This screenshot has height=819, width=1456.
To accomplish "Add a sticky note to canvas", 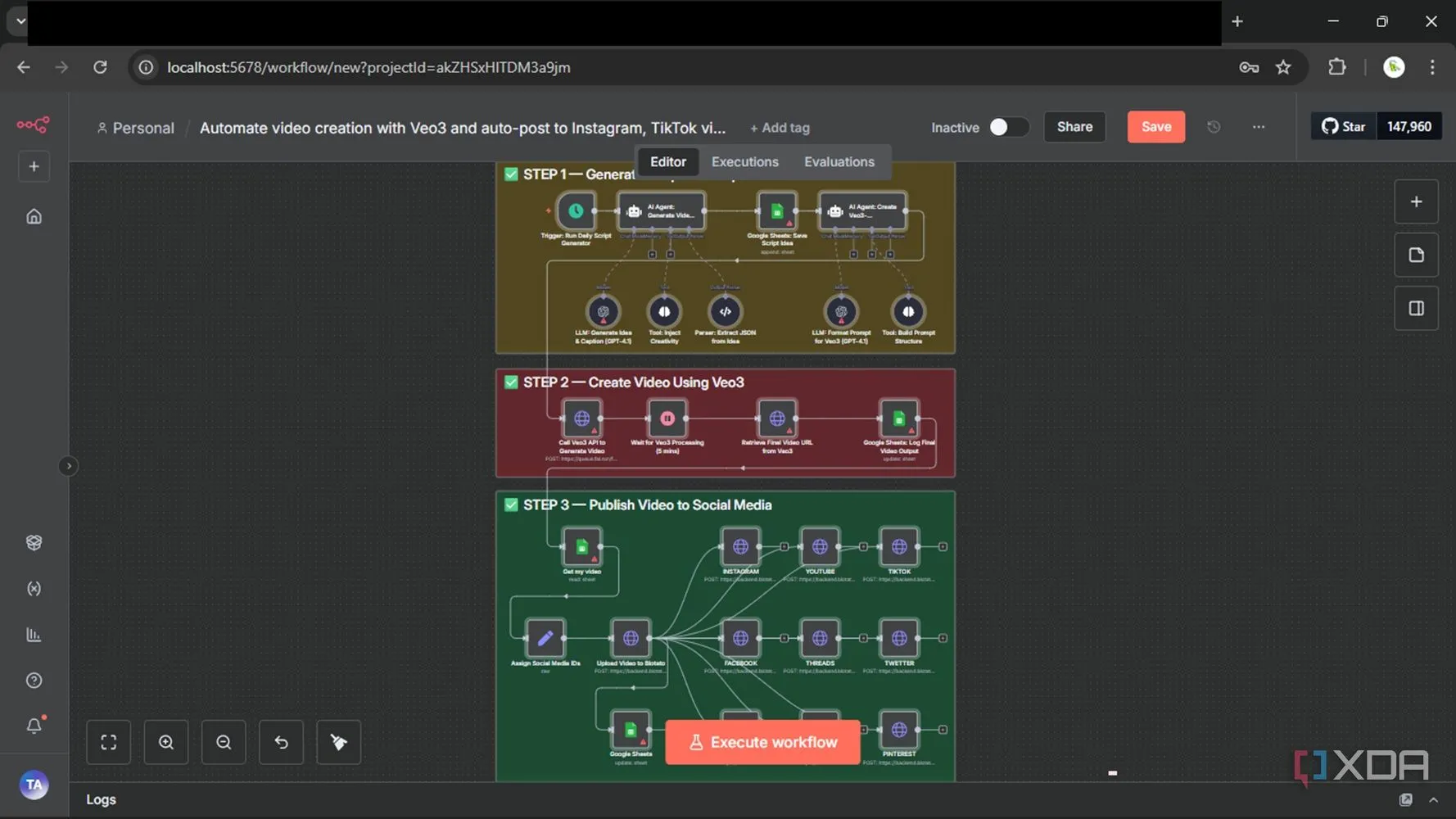I will 1416,256.
